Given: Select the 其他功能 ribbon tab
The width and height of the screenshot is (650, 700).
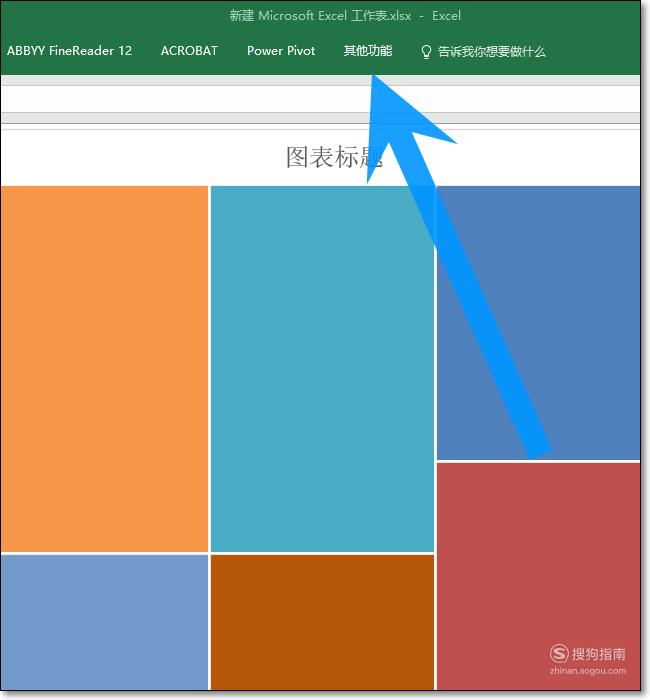Looking at the screenshot, I should click(368, 51).
